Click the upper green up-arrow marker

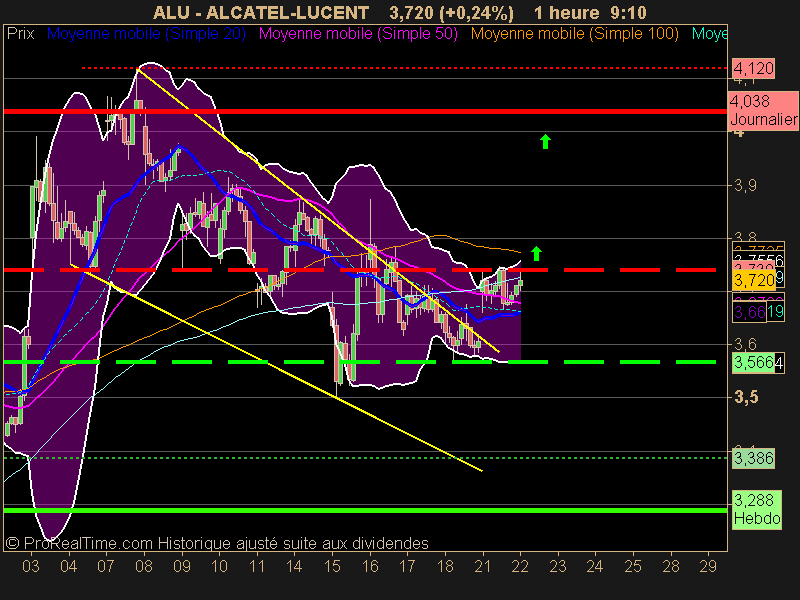pos(545,141)
